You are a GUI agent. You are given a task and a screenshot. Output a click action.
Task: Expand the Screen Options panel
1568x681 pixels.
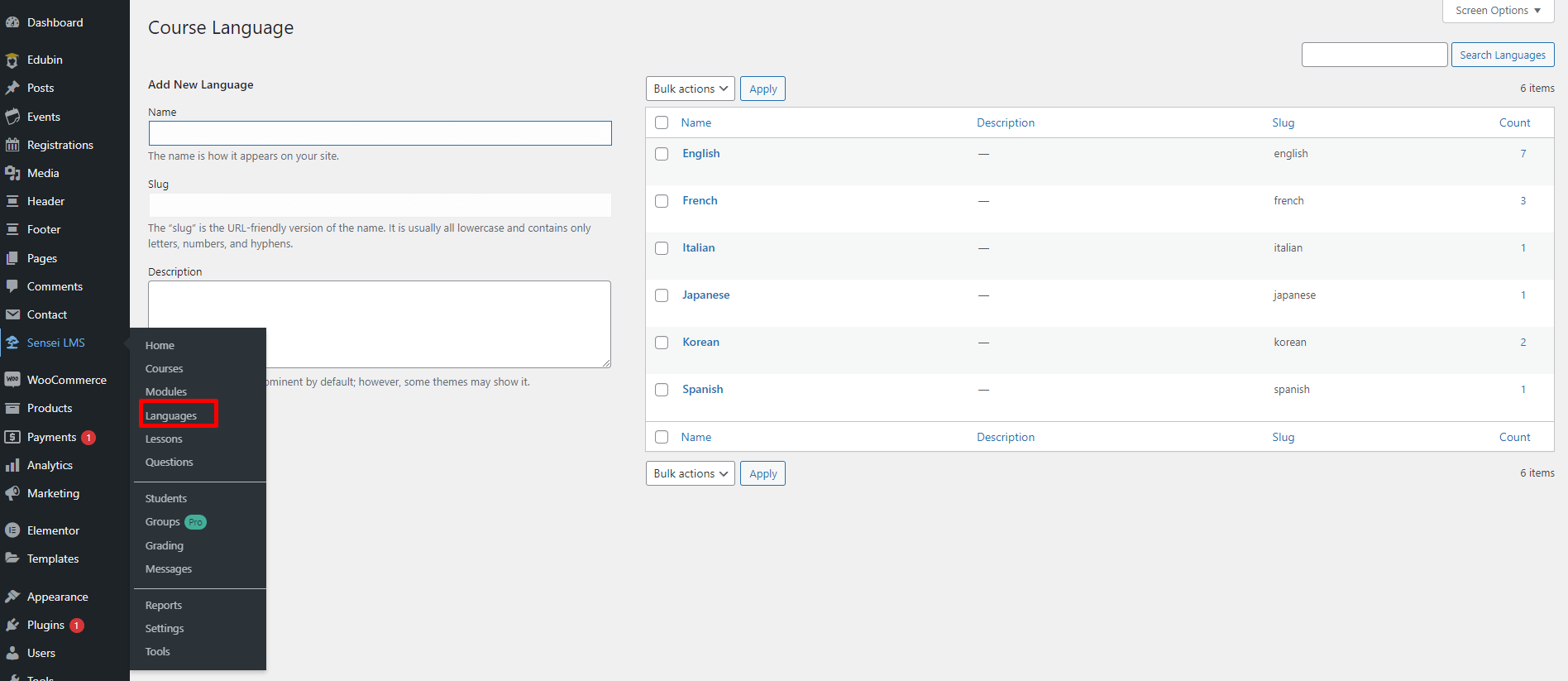pos(1498,11)
